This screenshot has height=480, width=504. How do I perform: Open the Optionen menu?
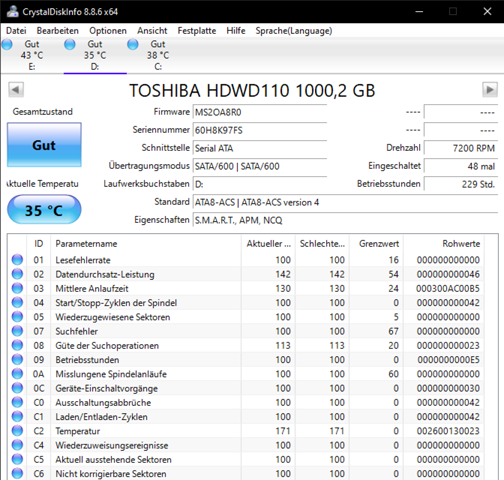tap(108, 31)
